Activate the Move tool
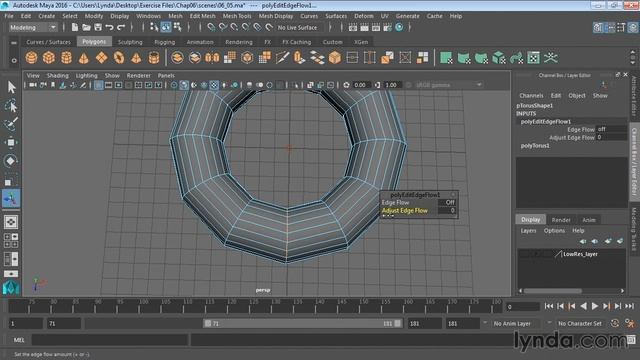Screen dimensions: 640x360 (11, 142)
